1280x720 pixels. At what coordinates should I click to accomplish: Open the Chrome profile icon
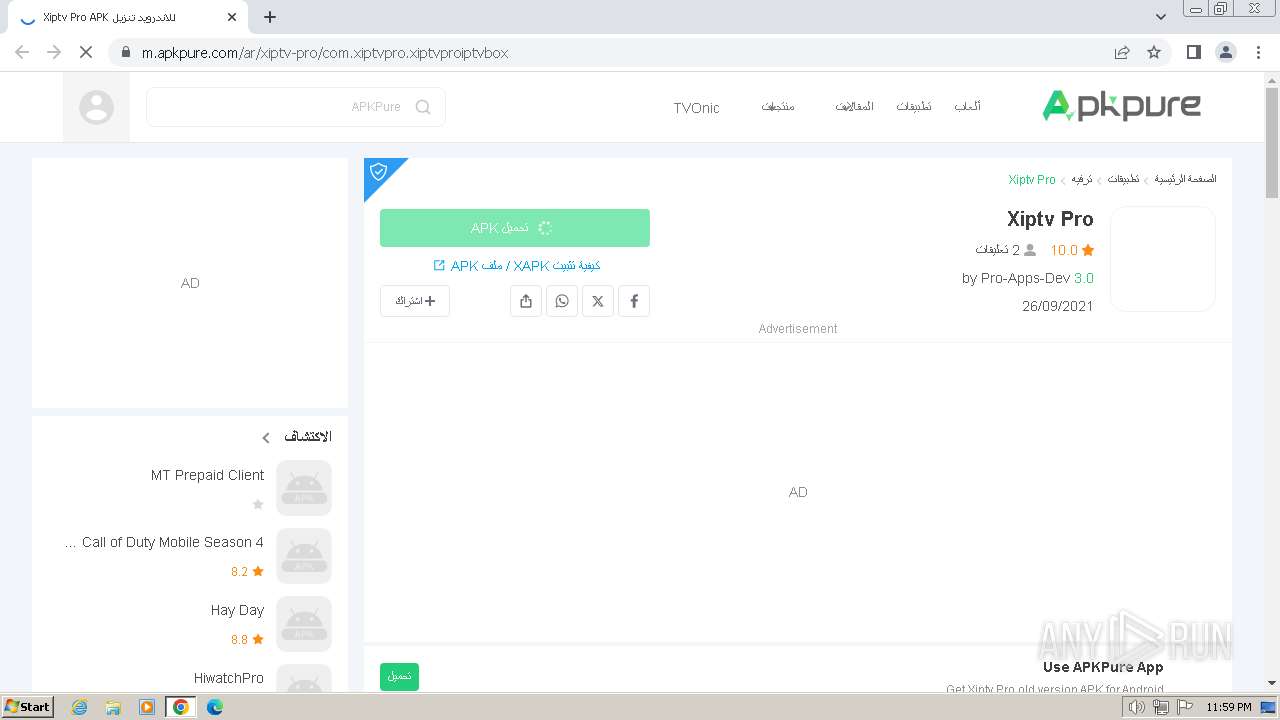click(1225, 52)
